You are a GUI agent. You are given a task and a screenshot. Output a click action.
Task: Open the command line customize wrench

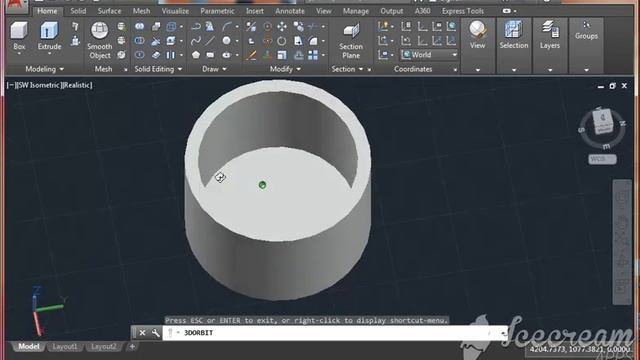click(x=156, y=333)
